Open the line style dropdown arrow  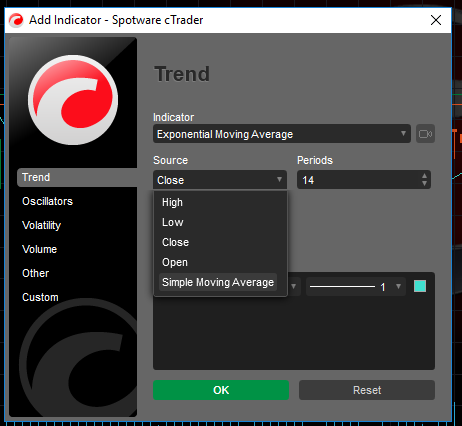coord(294,286)
